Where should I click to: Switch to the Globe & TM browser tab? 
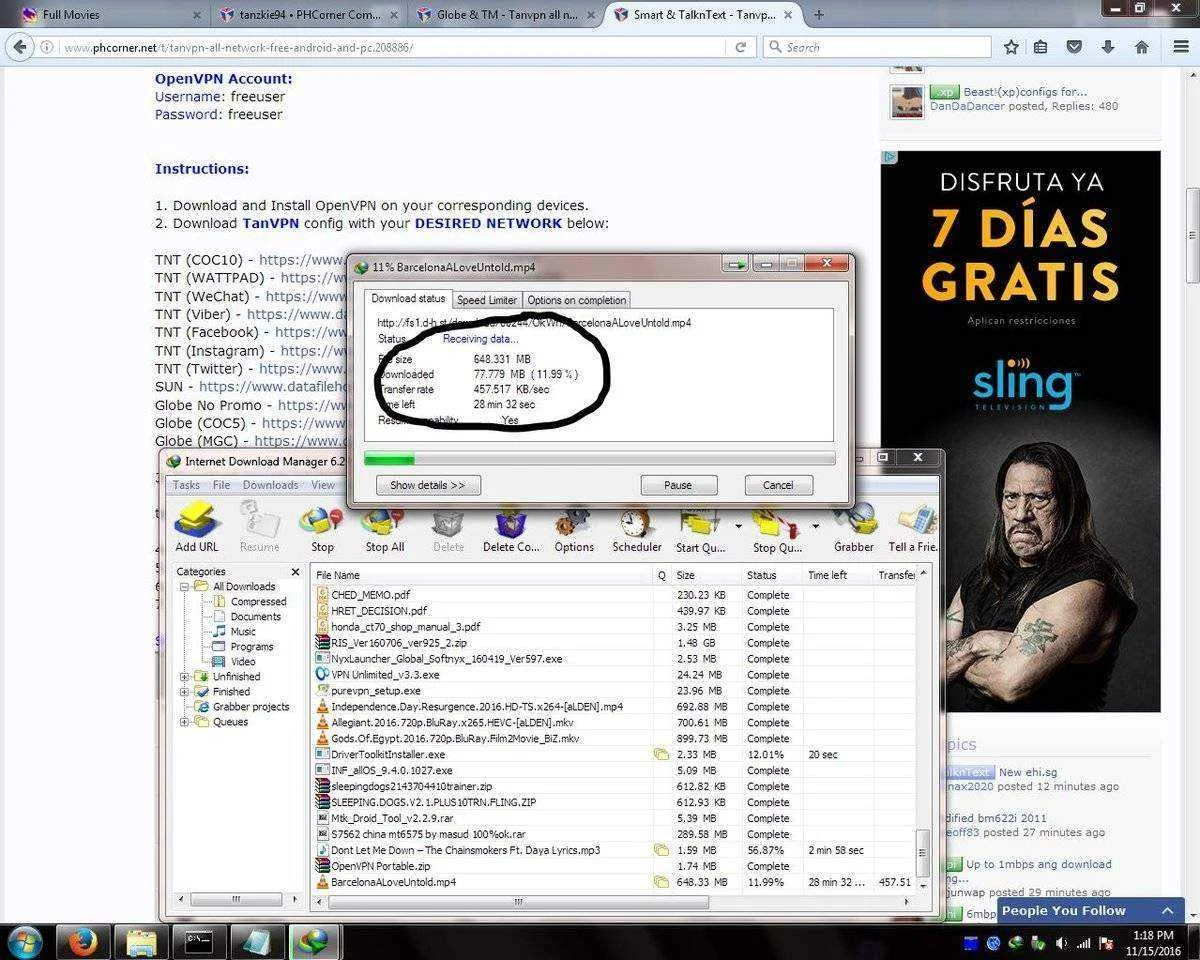coord(505,15)
